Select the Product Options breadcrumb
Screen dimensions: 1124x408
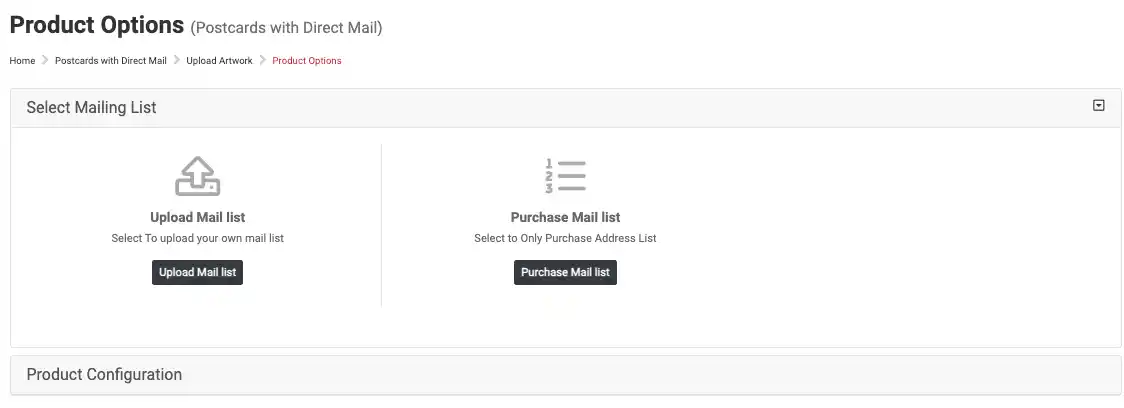click(307, 61)
